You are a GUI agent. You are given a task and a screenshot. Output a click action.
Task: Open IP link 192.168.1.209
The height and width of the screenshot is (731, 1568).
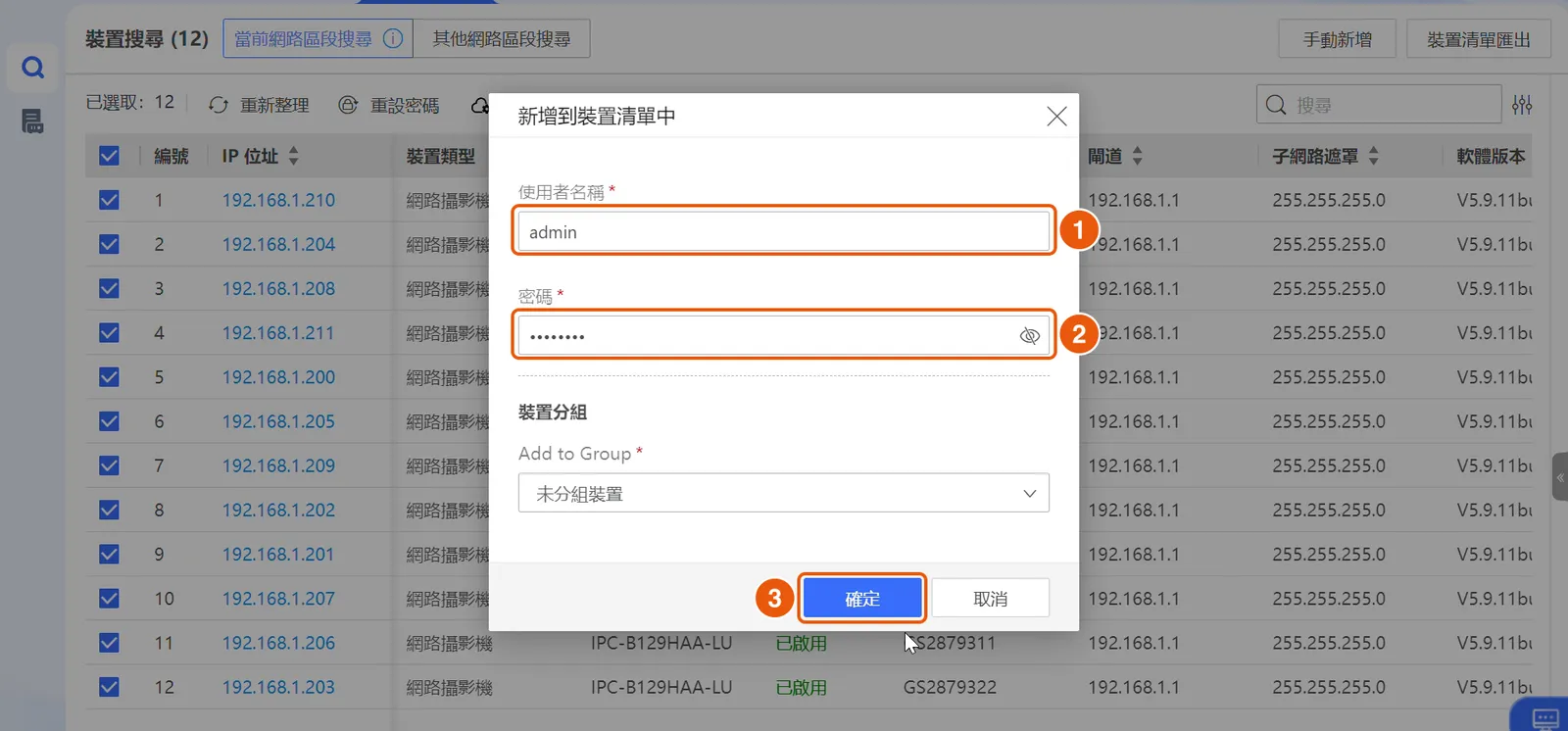point(278,465)
